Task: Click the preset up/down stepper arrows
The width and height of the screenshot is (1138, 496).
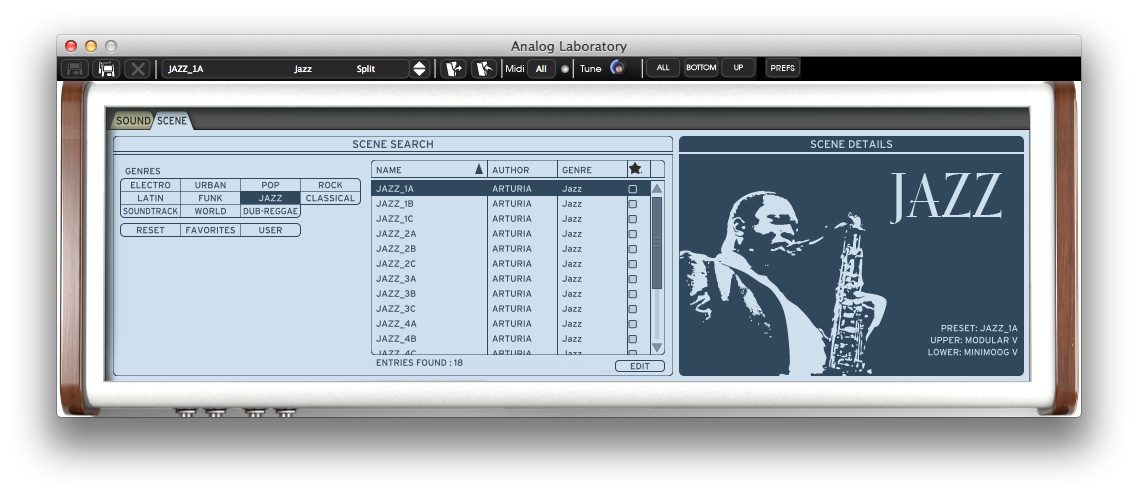Action: tap(419, 69)
